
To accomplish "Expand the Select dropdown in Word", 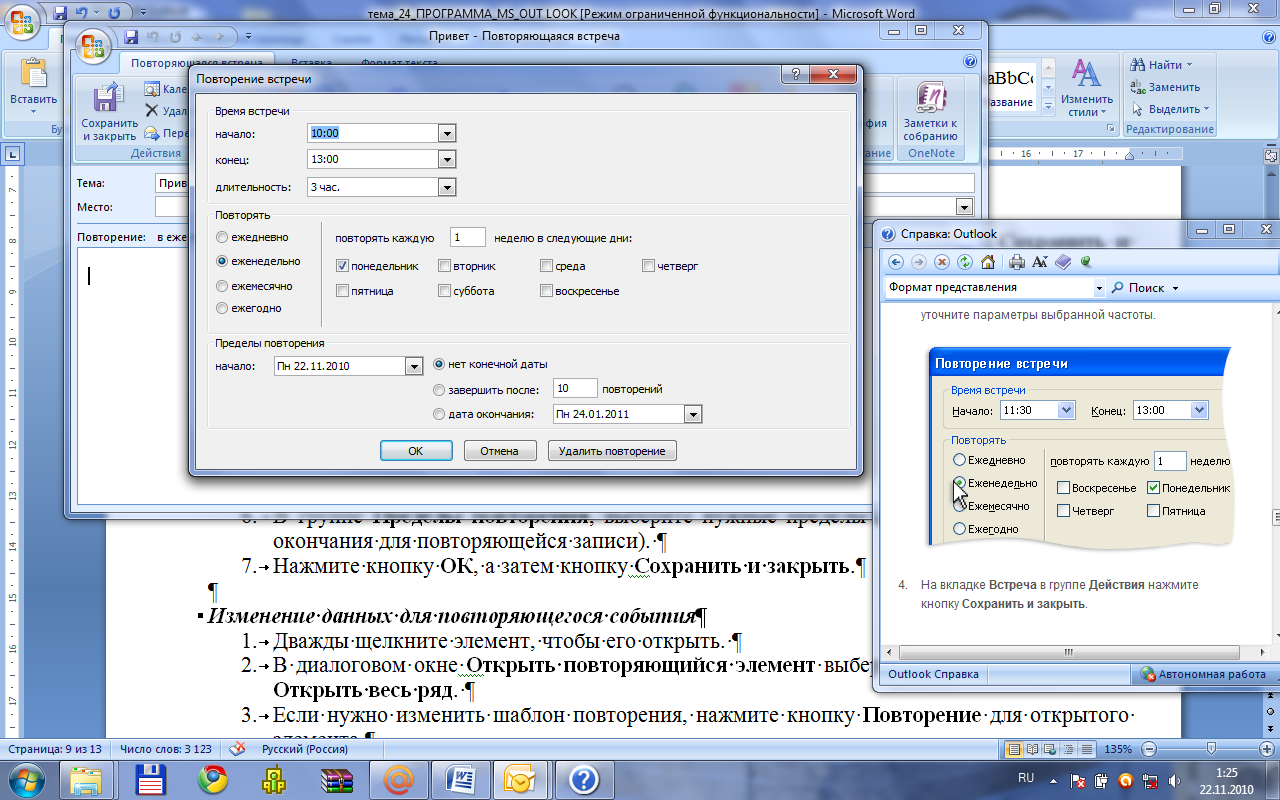I will pyautogui.click(x=1206, y=109).
